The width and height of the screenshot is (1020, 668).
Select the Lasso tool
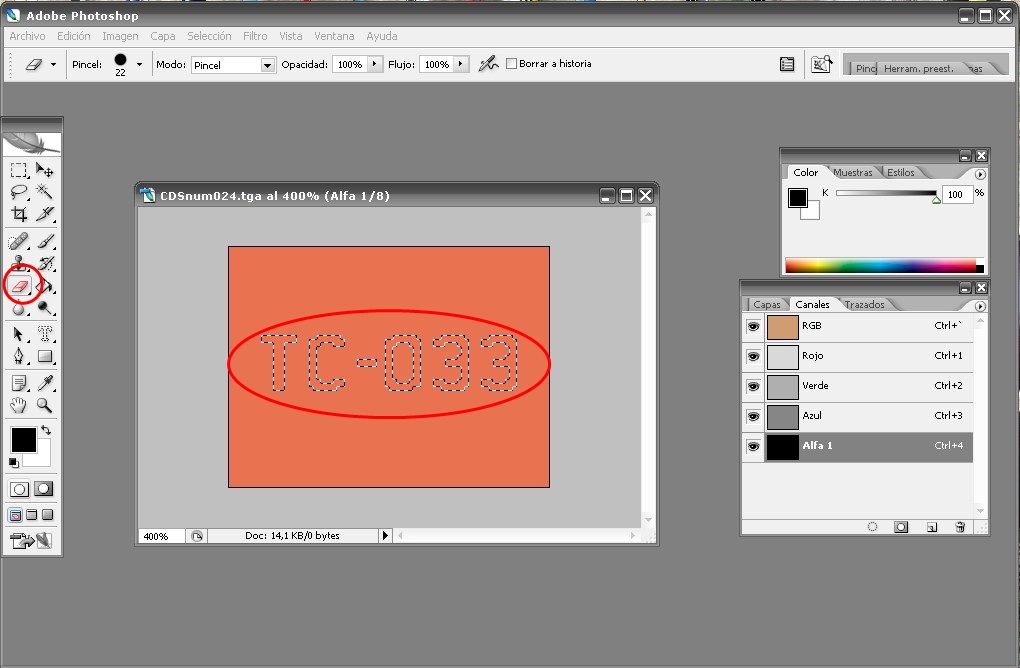[19, 192]
